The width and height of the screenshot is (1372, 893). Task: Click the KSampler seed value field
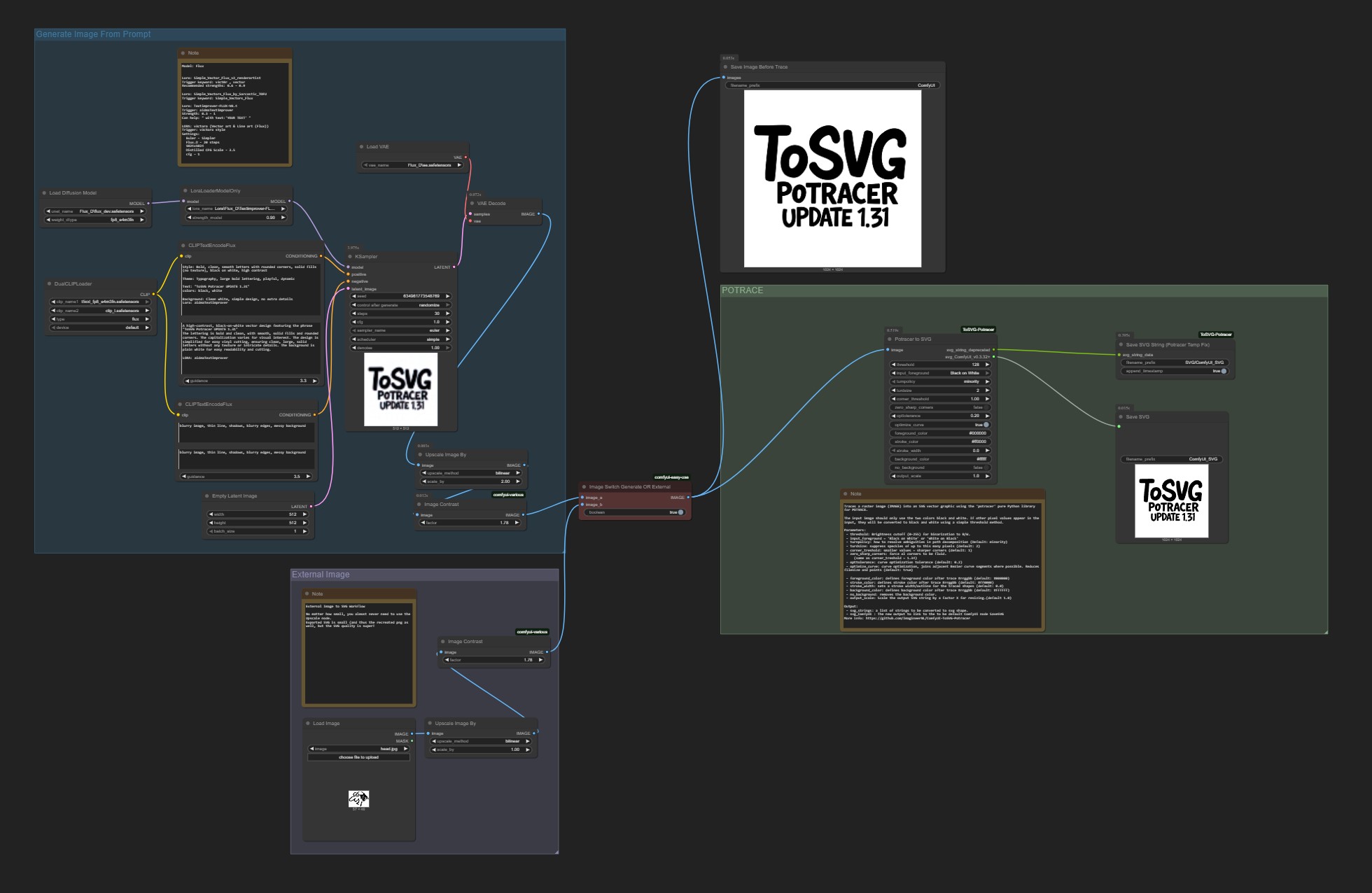[400, 296]
